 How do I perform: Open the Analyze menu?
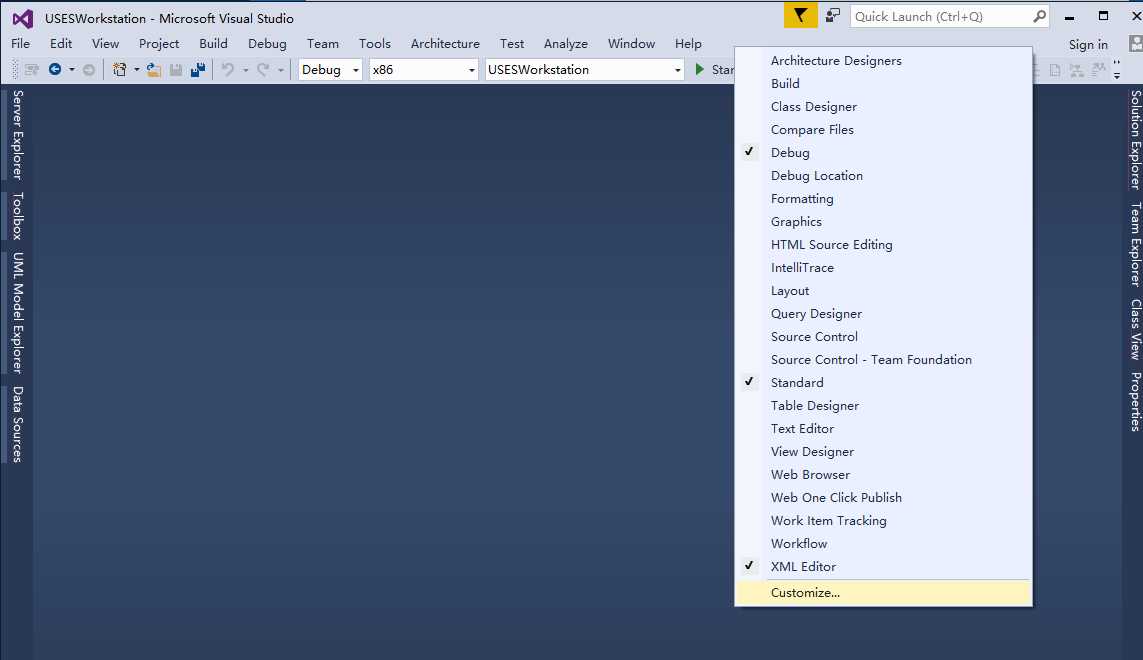coord(566,44)
